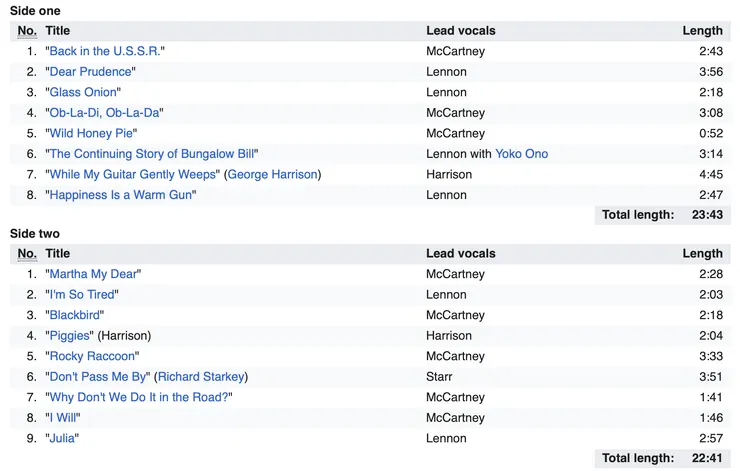The image size is (740, 471).
Task: Click Side two "Title" column header
Action: click(58, 253)
